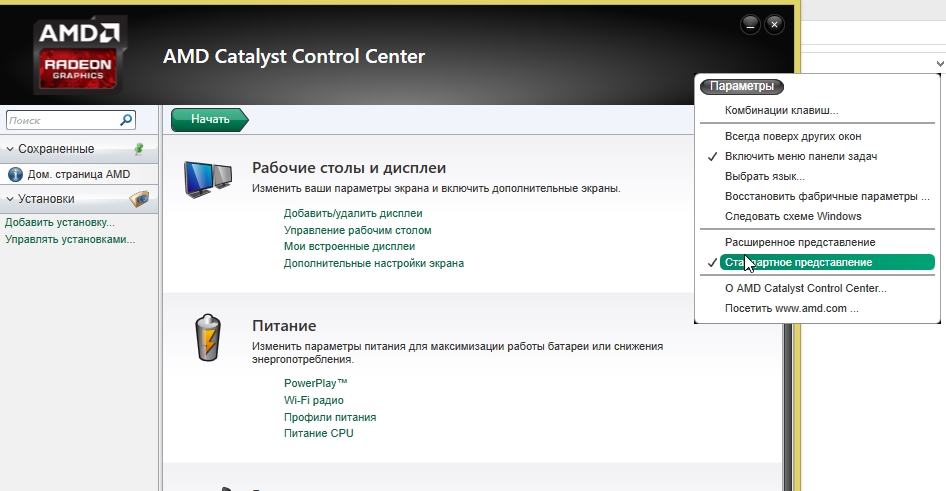Choose 'Выбрать язык...' from menu
This screenshot has width=946, height=491.
(x=765, y=176)
